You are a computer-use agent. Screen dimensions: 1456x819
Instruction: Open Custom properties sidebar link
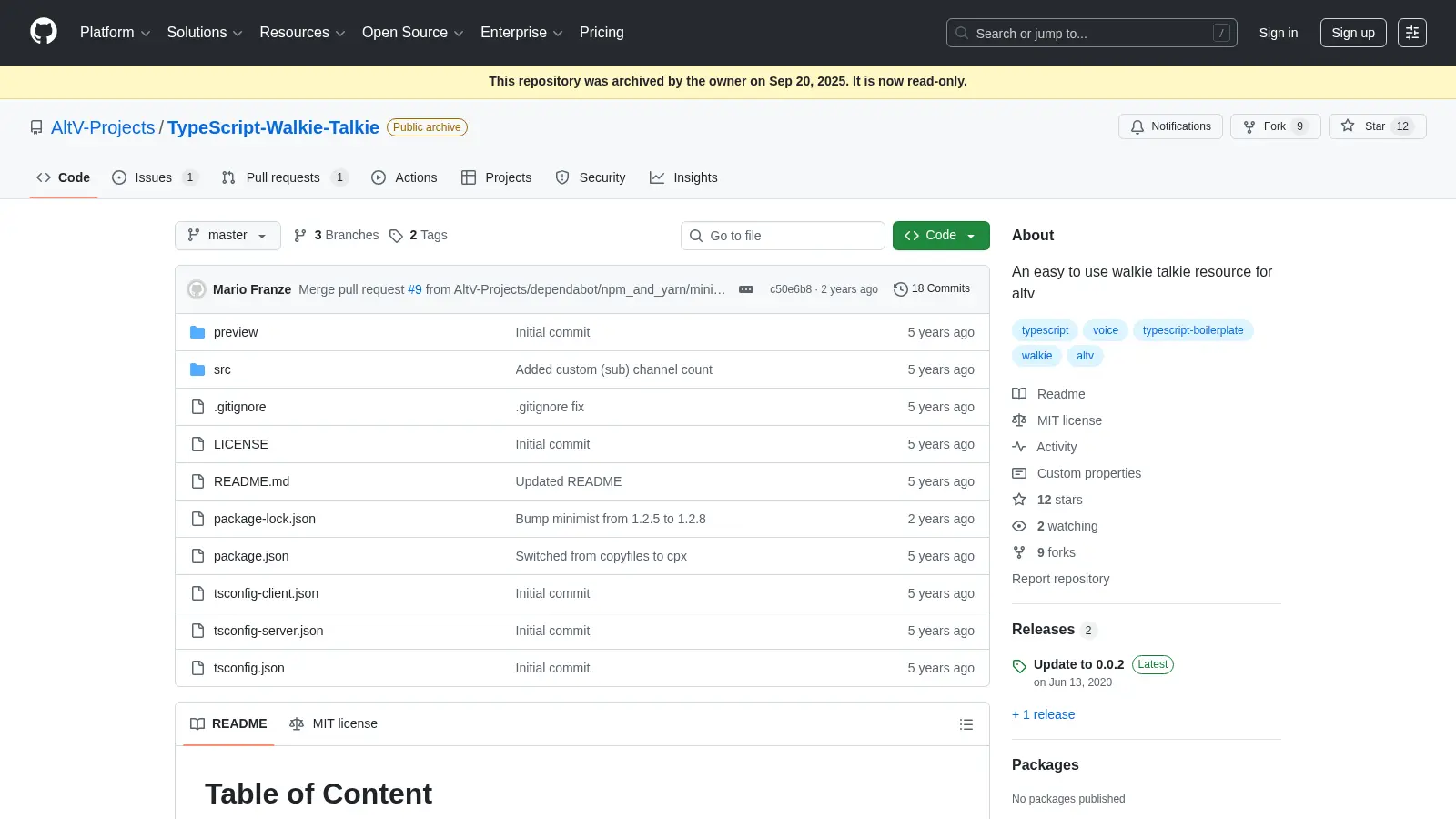click(1077, 473)
